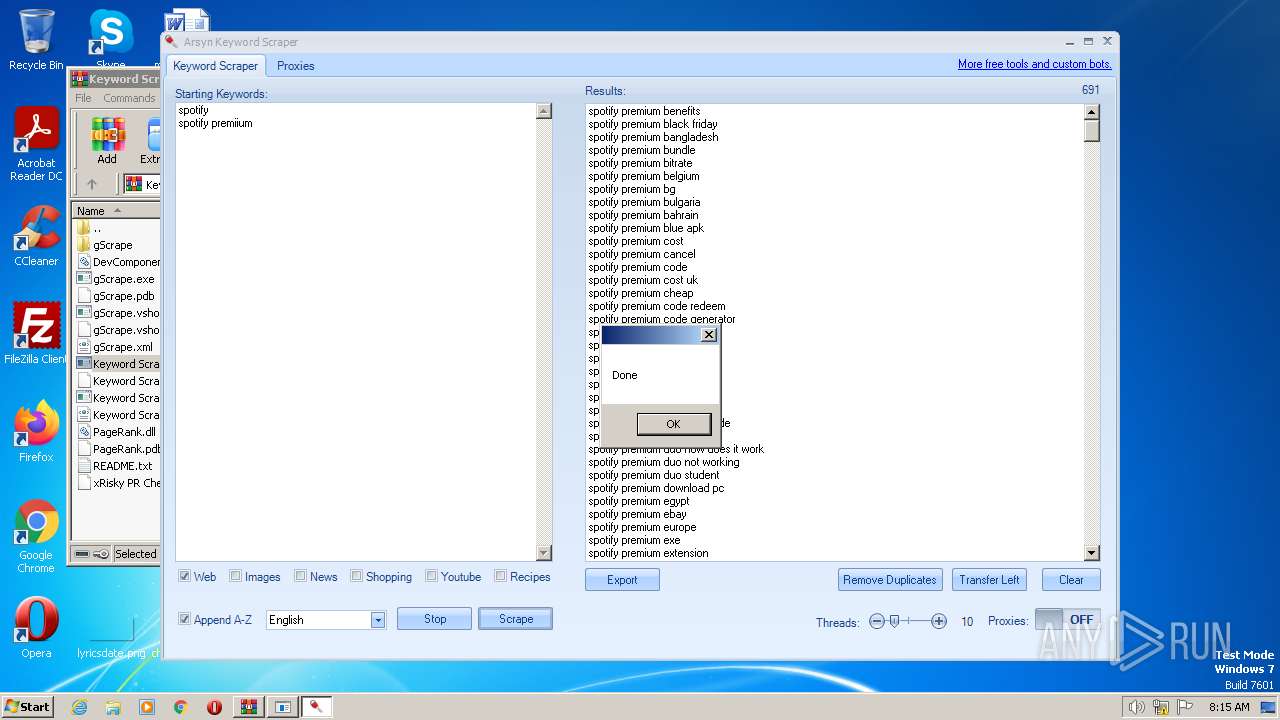Open Acrobat Reader DC shortcut

pyautogui.click(x=36, y=144)
